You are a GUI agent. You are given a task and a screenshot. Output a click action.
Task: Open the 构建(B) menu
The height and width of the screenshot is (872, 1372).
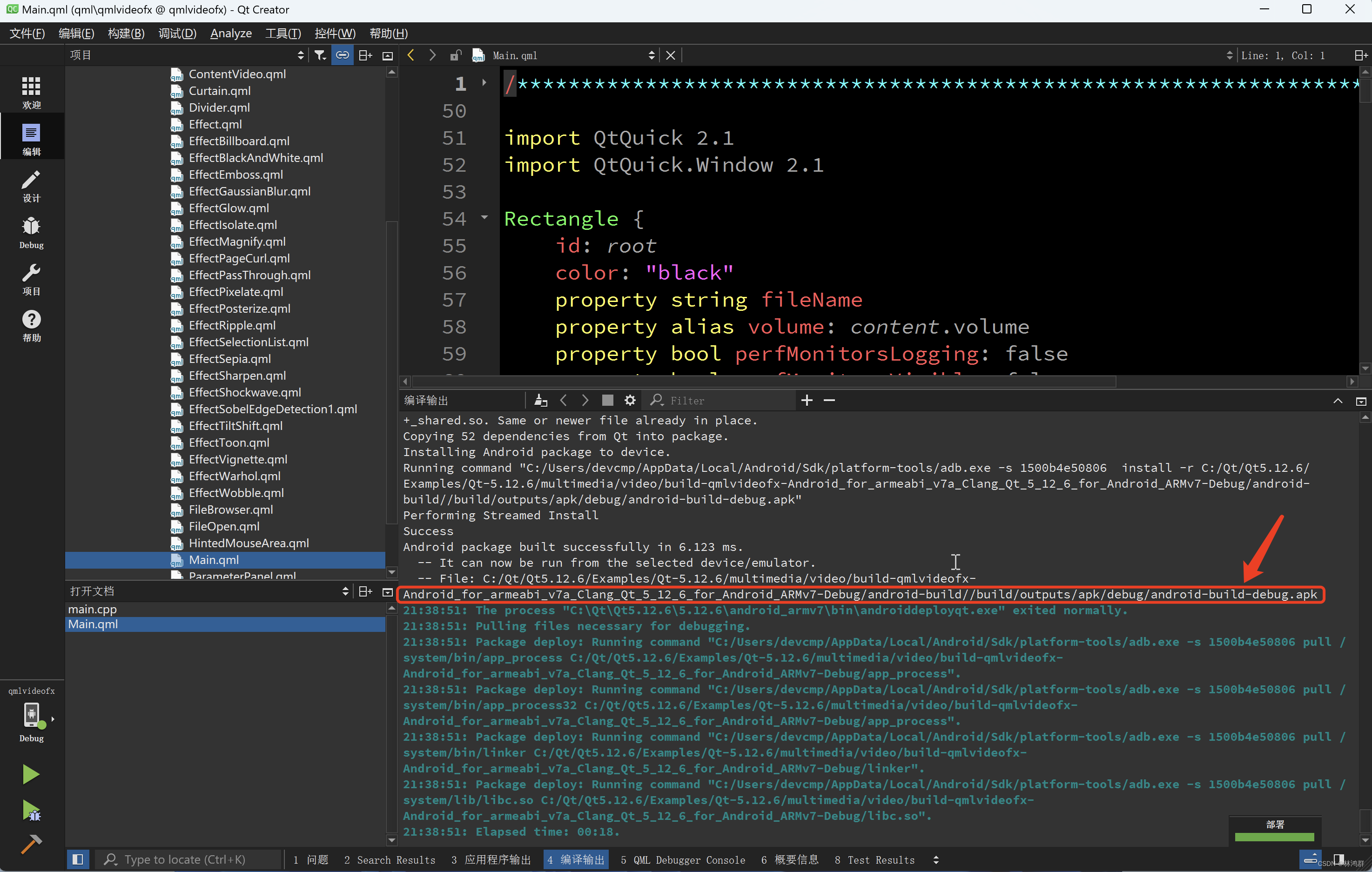126,33
